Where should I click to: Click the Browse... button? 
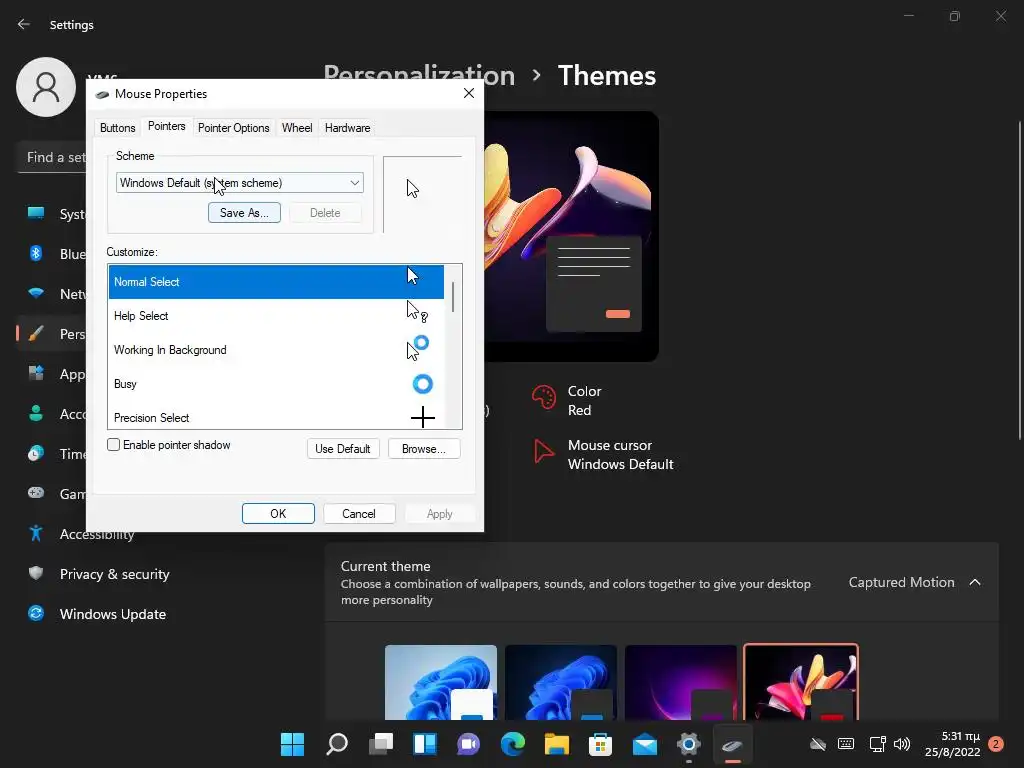(x=424, y=449)
